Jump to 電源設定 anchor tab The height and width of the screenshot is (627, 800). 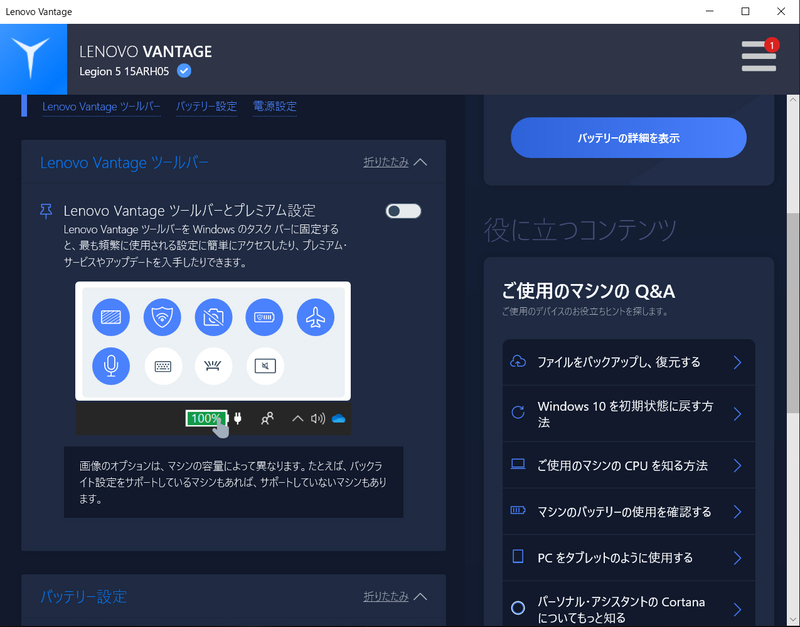(274, 107)
